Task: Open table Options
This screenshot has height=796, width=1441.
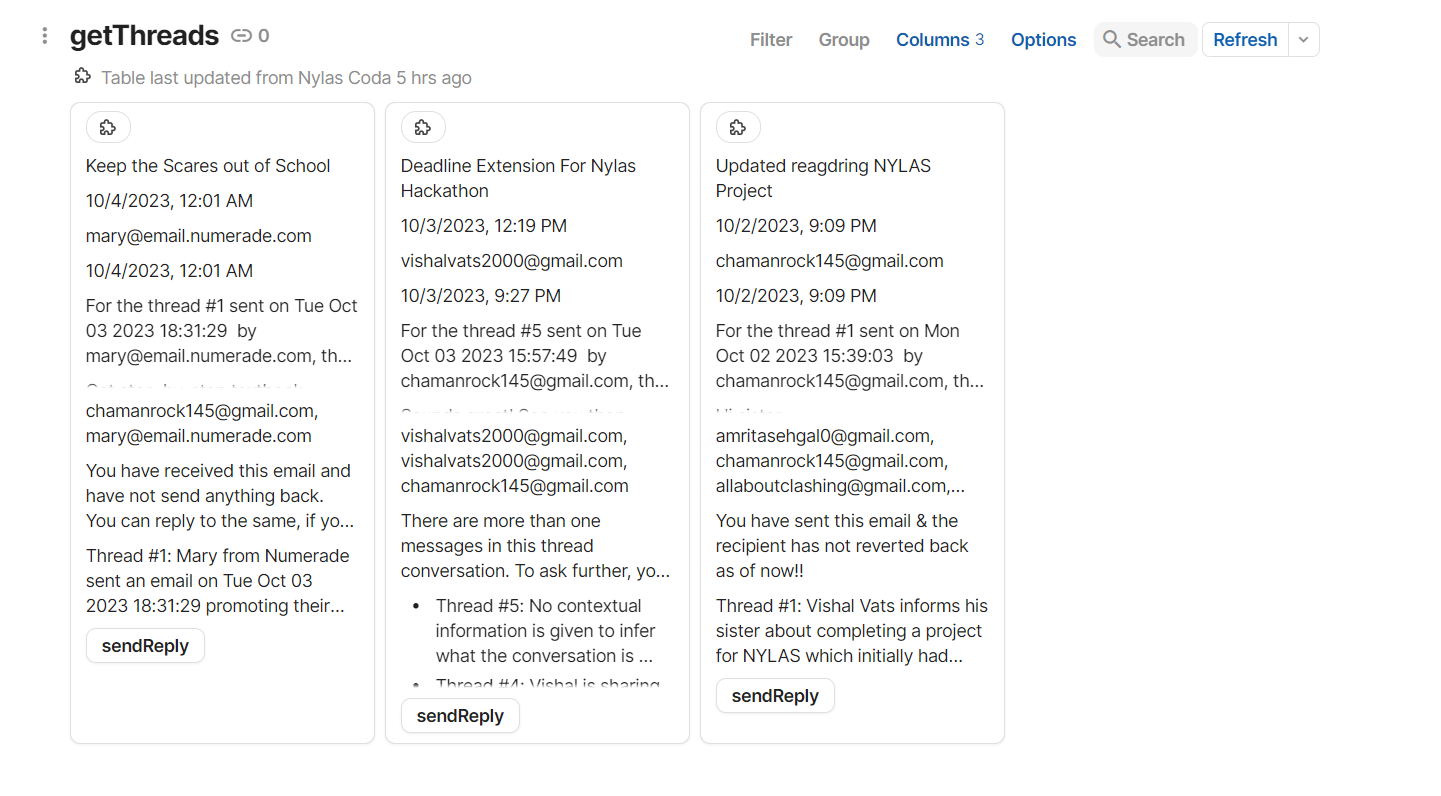Action: [1043, 40]
